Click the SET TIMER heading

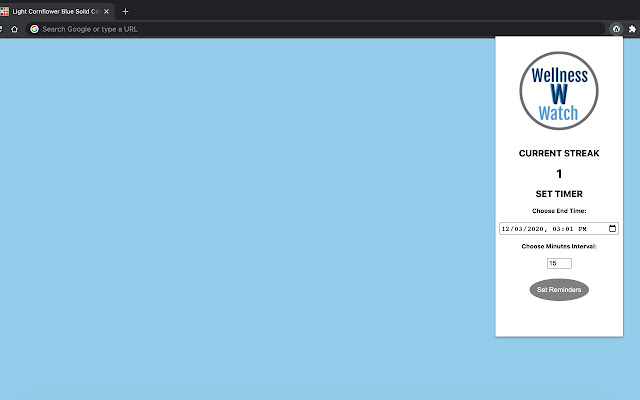(559, 194)
